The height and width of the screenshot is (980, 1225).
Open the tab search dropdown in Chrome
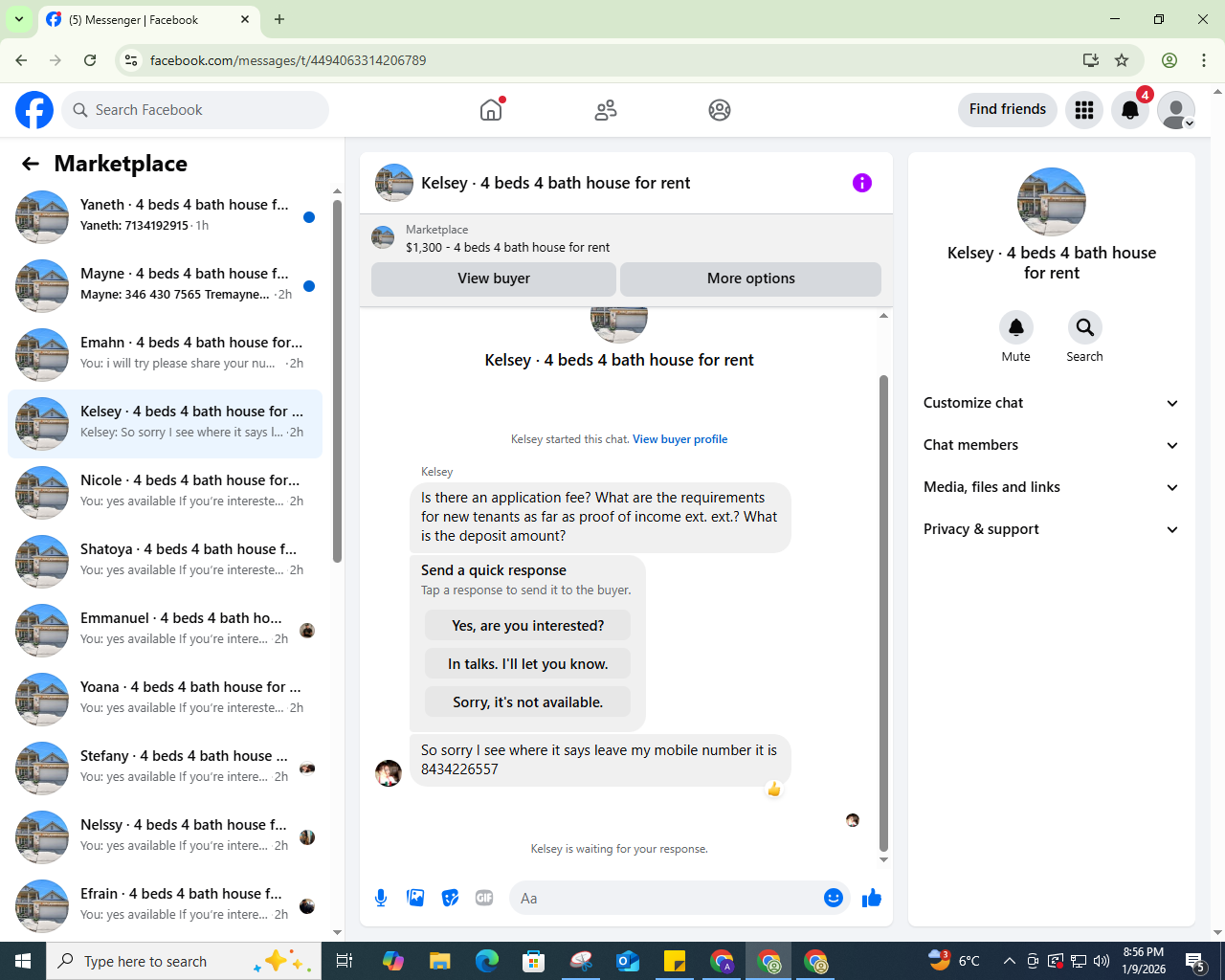[18, 19]
